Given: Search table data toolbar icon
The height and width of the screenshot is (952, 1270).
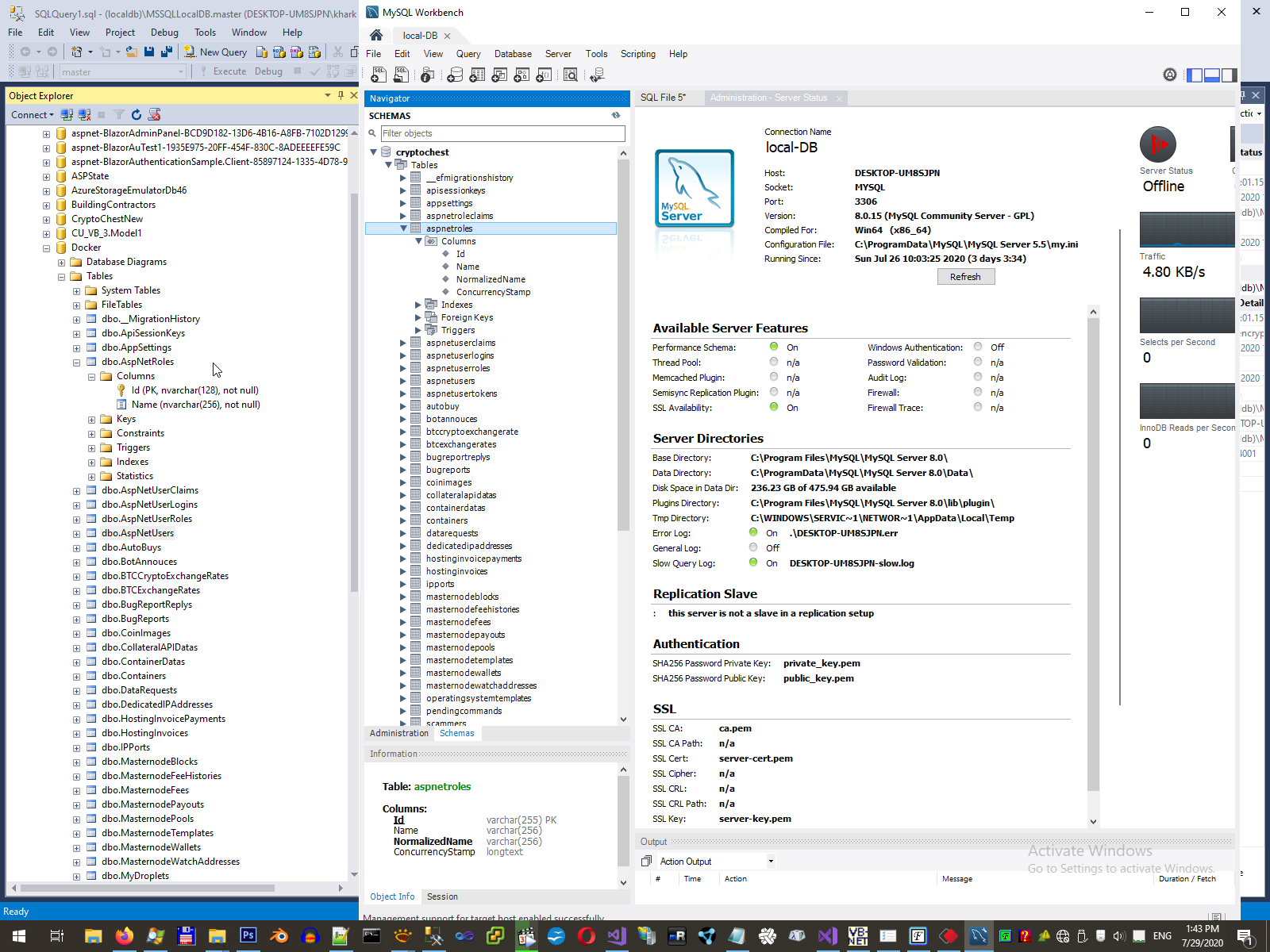Looking at the screenshot, I should coord(570,75).
